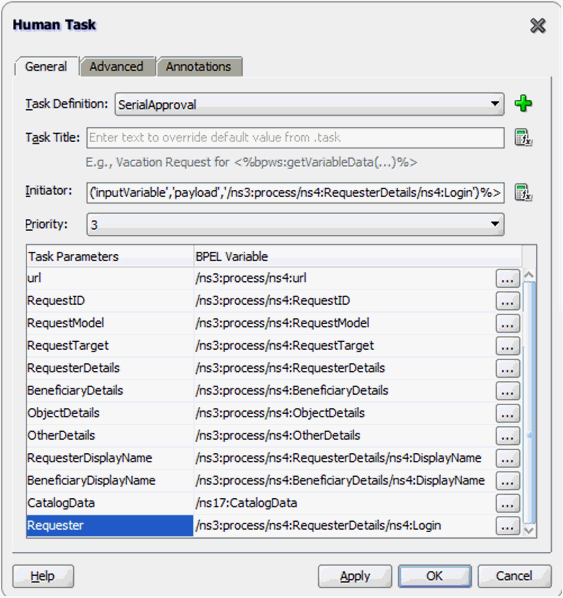Image resolution: width=563 pixels, height=598 pixels.
Task: Click the BPEL Variable column header
Action: pos(357,256)
